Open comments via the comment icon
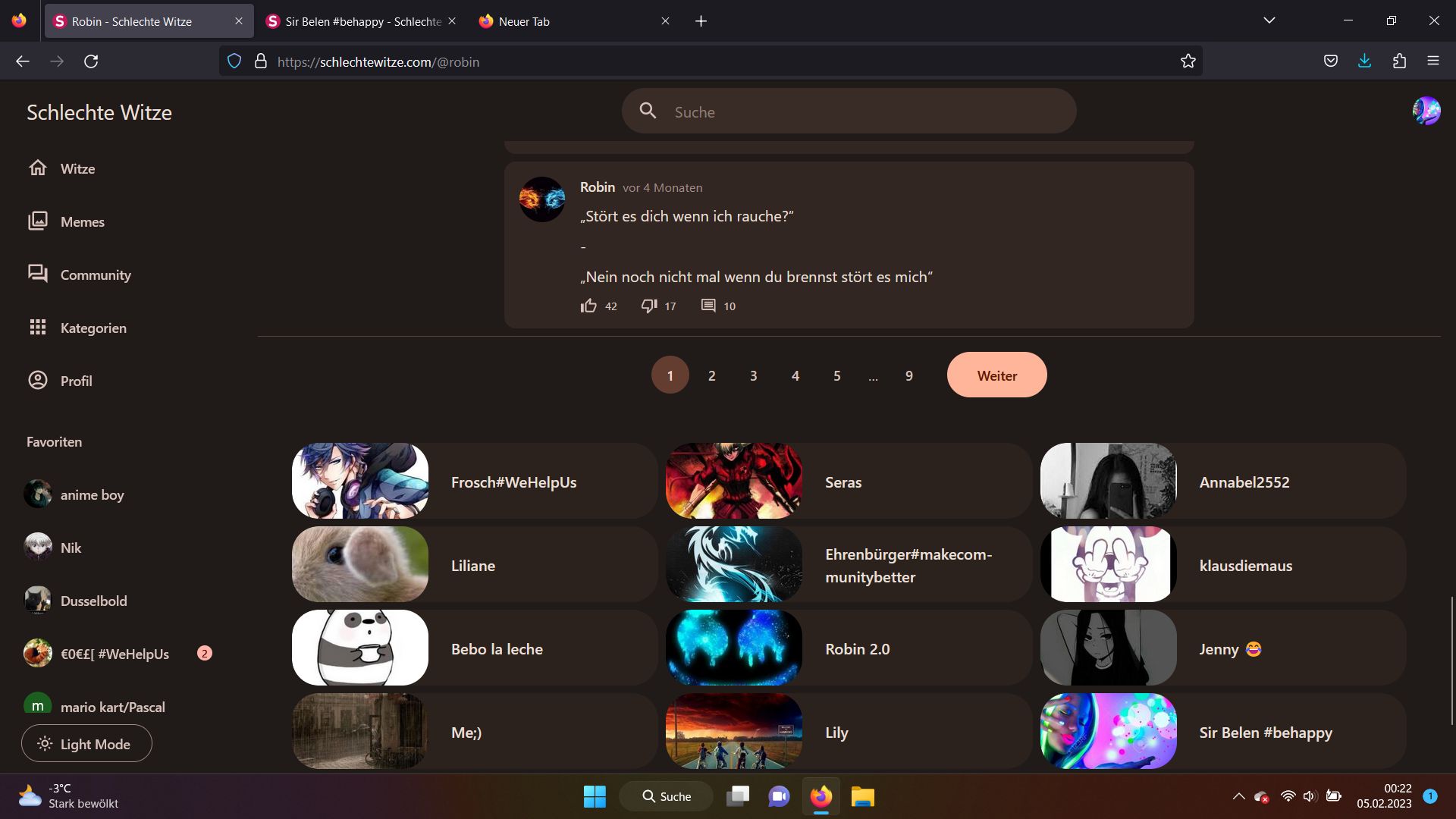Image resolution: width=1456 pixels, height=819 pixels. pyautogui.click(x=708, y=306)
